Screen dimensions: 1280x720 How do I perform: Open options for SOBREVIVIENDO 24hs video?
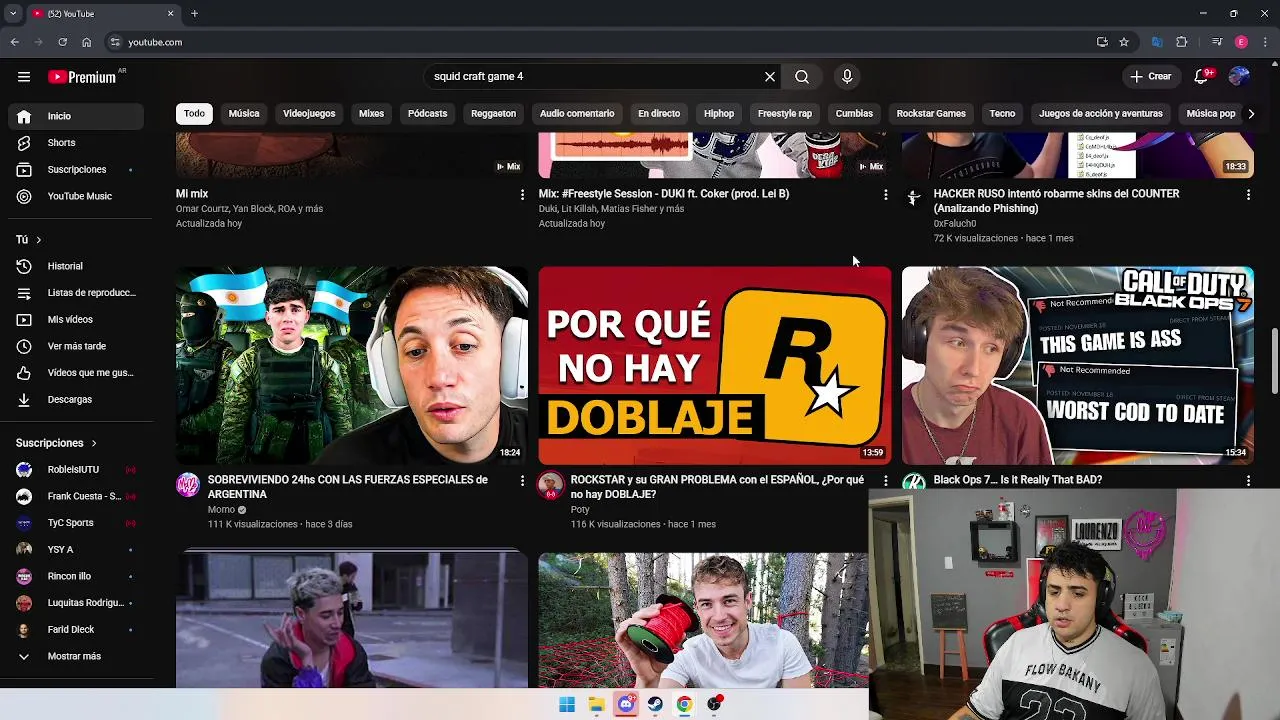522,480
